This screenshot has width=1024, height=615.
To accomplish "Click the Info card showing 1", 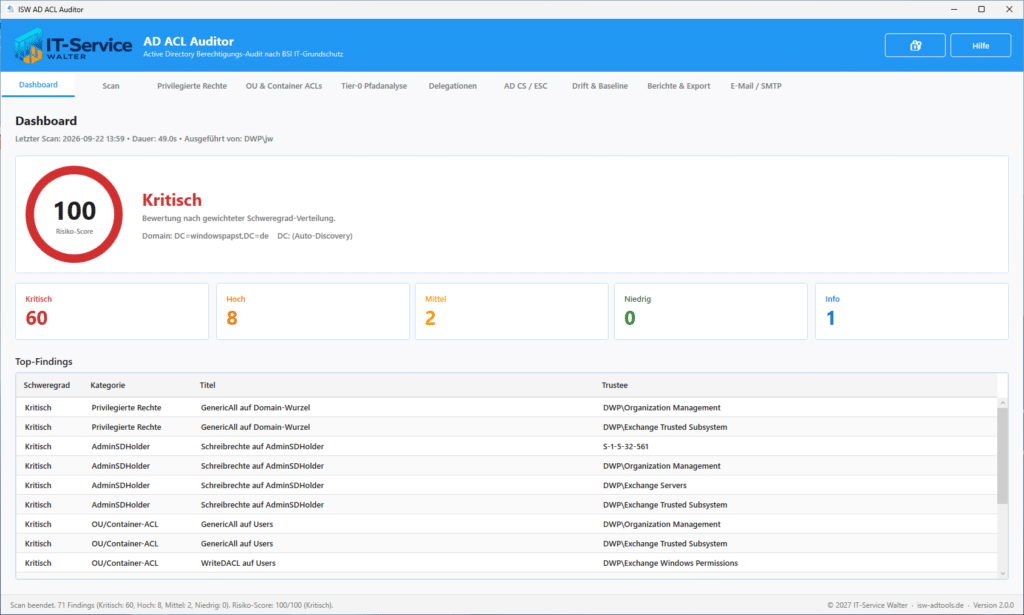I will click(912, 311).
